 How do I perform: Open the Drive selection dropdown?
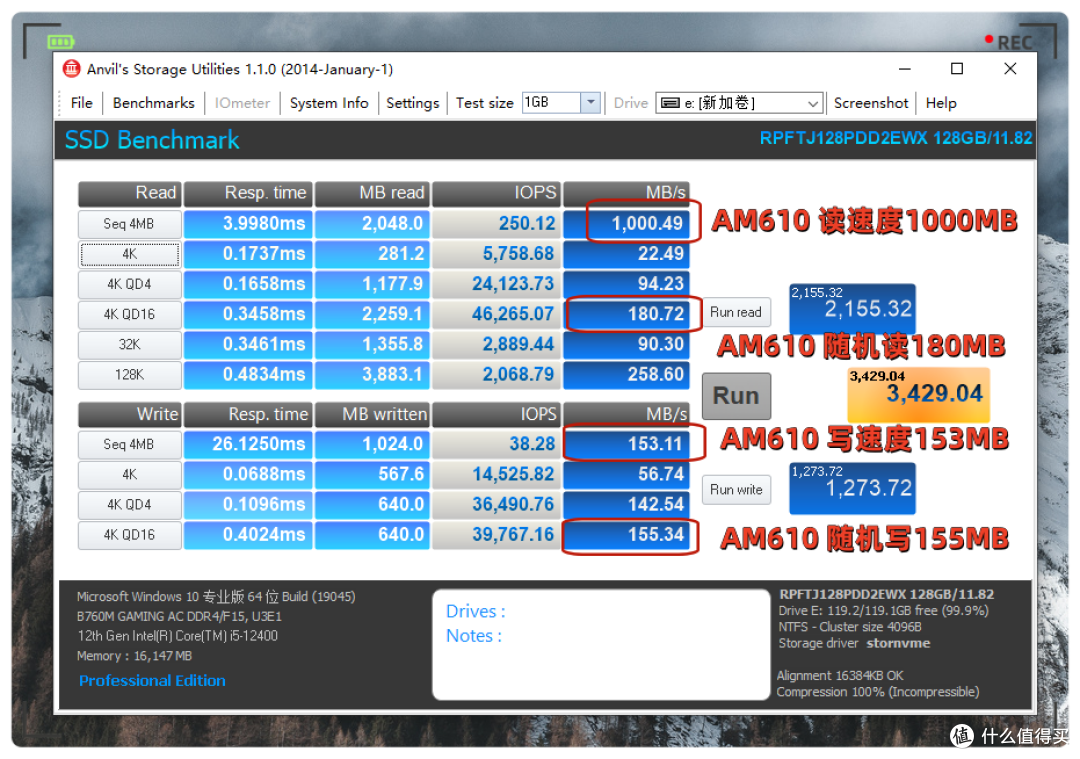812,102
